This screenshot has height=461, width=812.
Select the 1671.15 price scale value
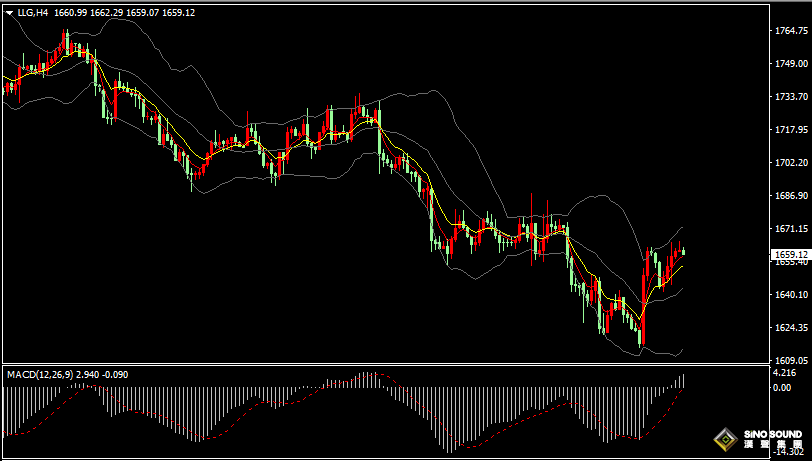[x=791, y=228]
